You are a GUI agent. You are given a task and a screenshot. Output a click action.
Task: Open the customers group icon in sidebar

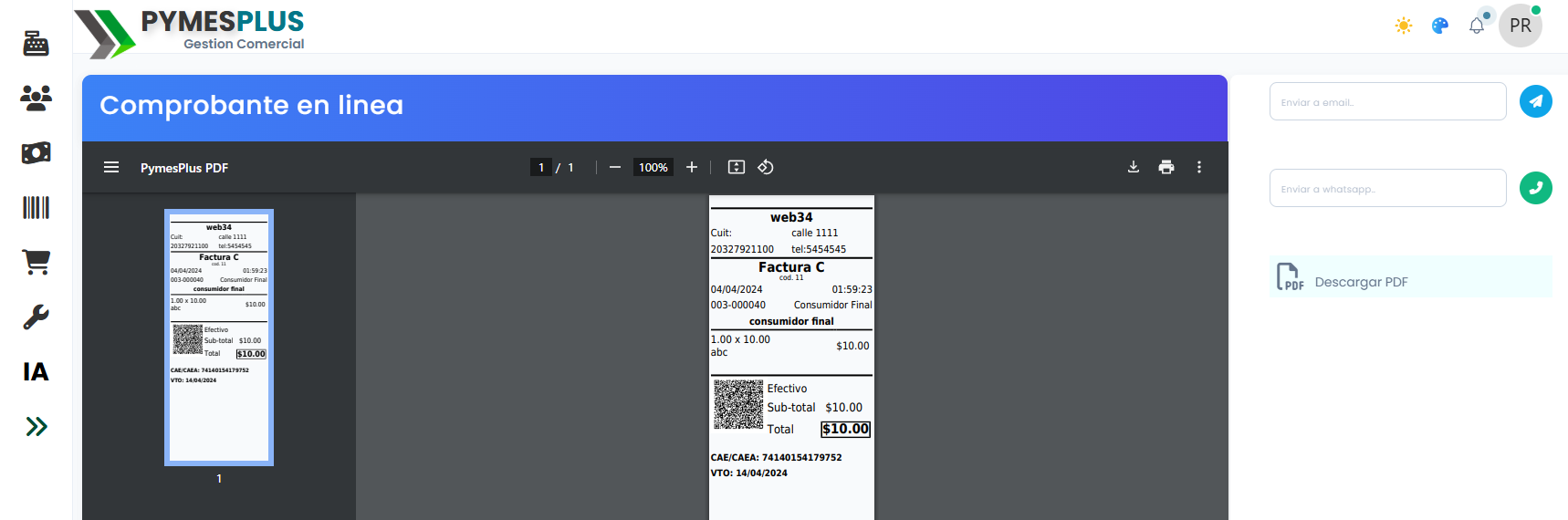click(36, 98)
